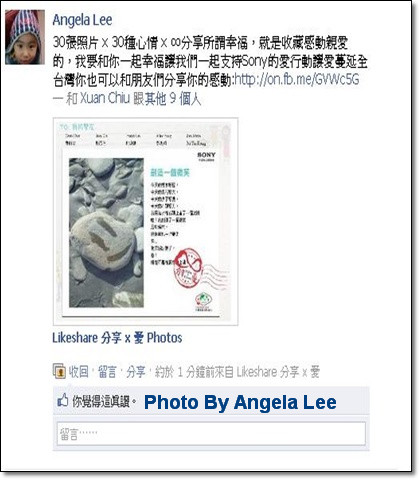Open Angela Lee's profile picture
Screen dimensions: 420x480
[x=25, y=37]
